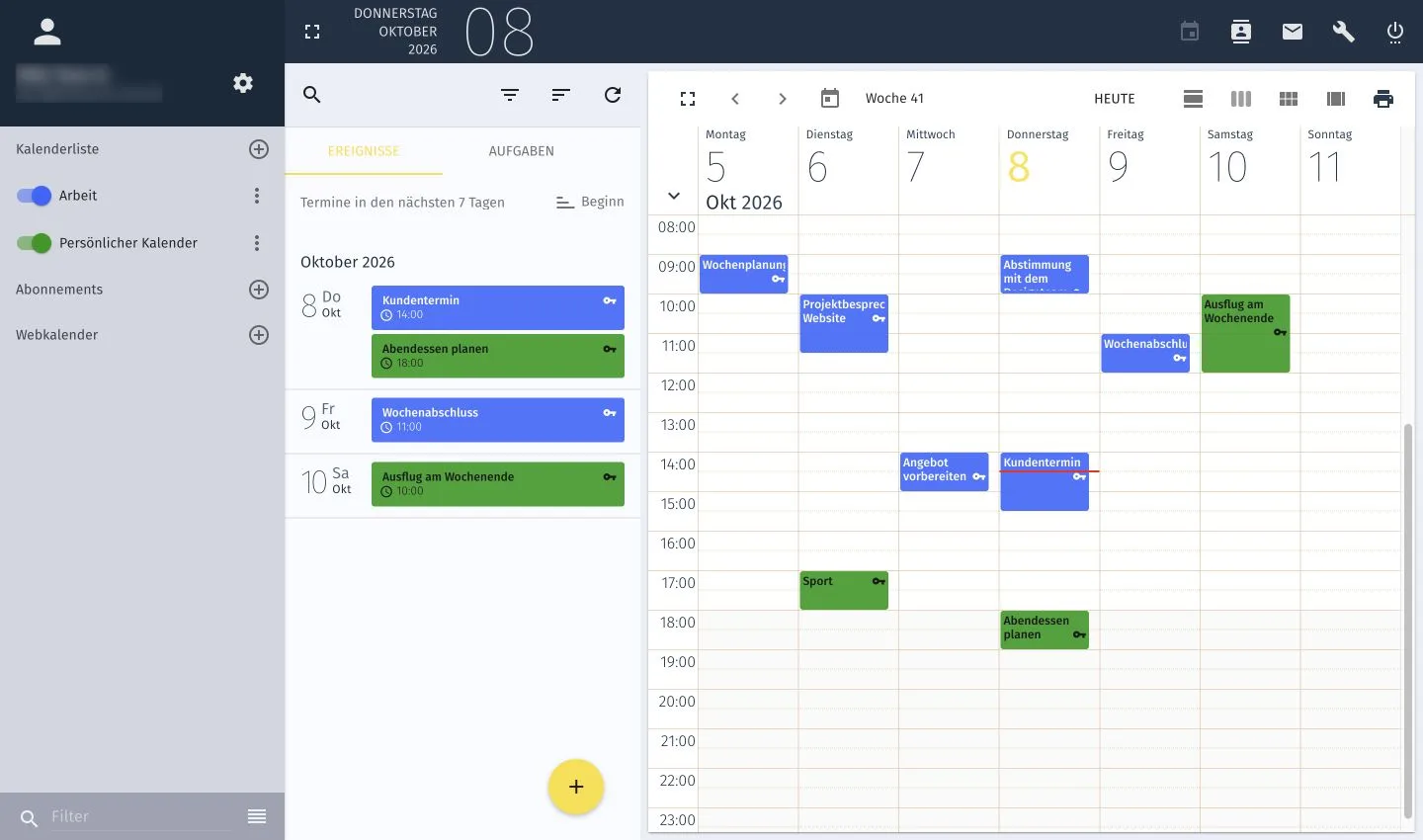
Task: Switch to the Aufgaben tab
Action: click(522, 151)
